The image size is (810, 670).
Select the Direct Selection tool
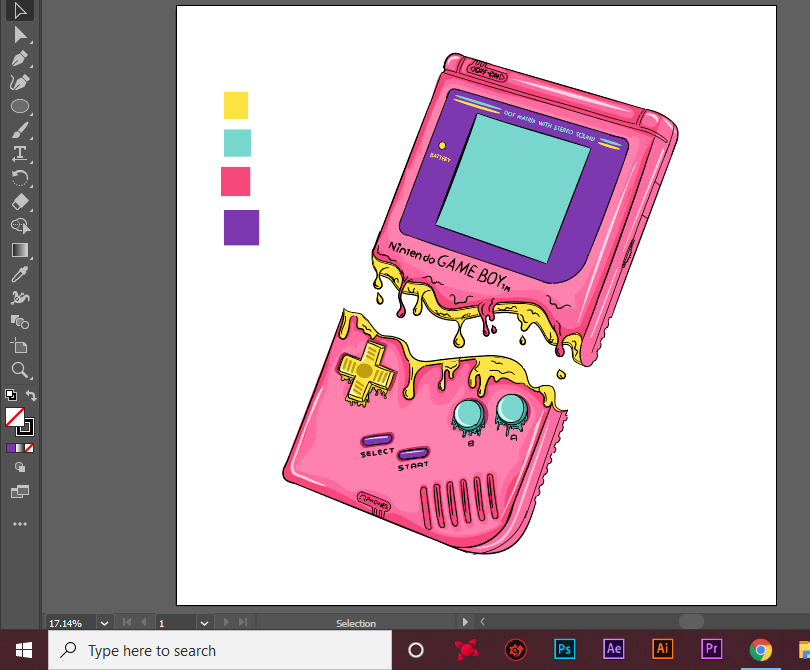click(x=20, y=35)
